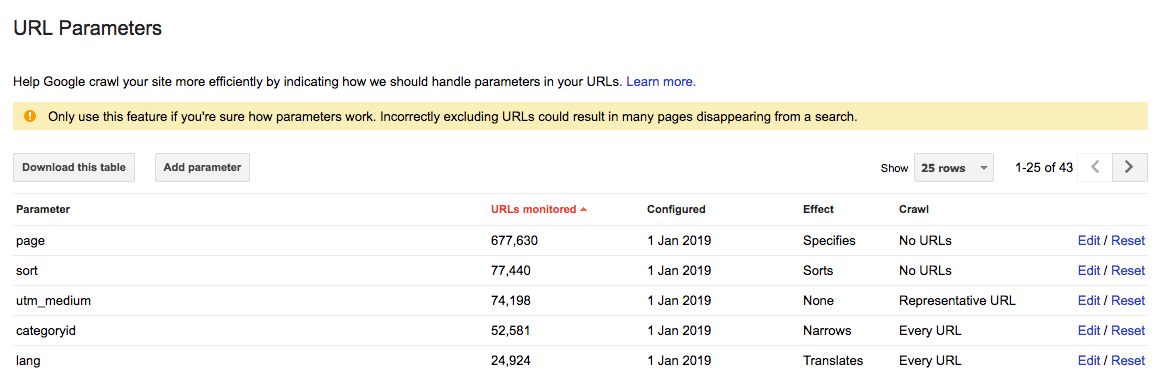Reset the sort parameter
The image size is (1154, 375).
pyautogui.click(x=1128, y=271)
